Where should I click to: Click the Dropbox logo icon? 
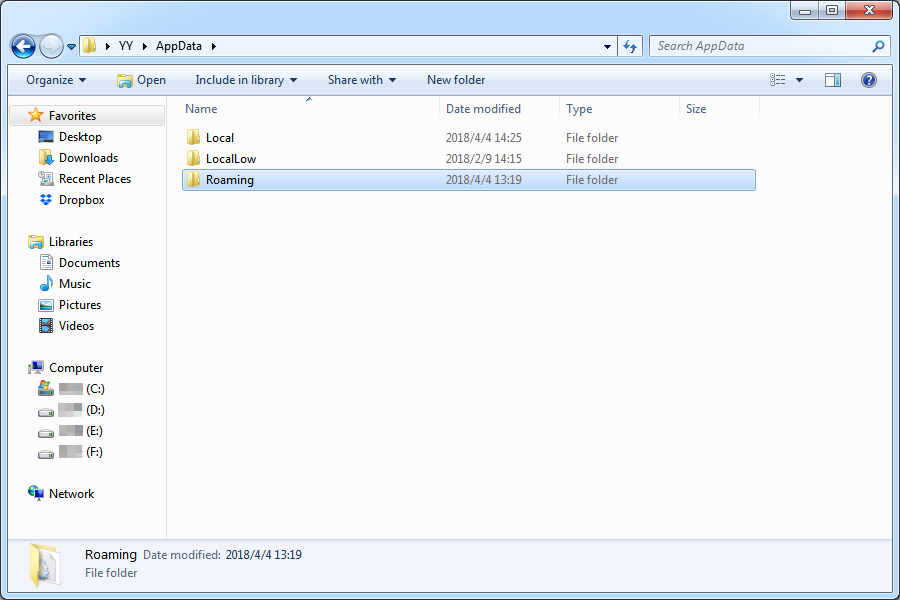point(46,199)
